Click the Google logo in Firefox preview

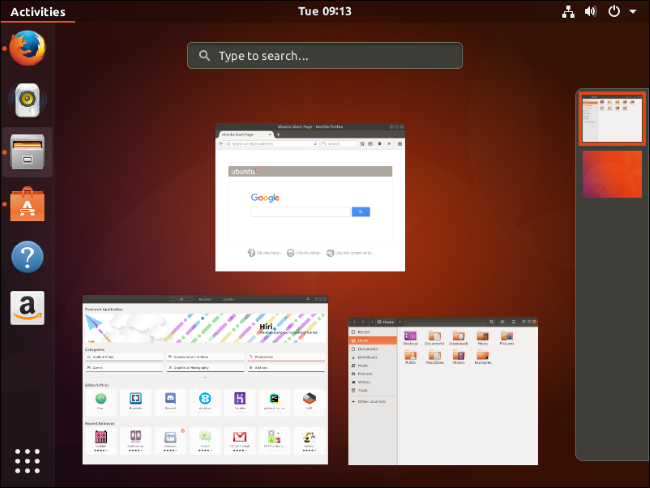point(265,198)
